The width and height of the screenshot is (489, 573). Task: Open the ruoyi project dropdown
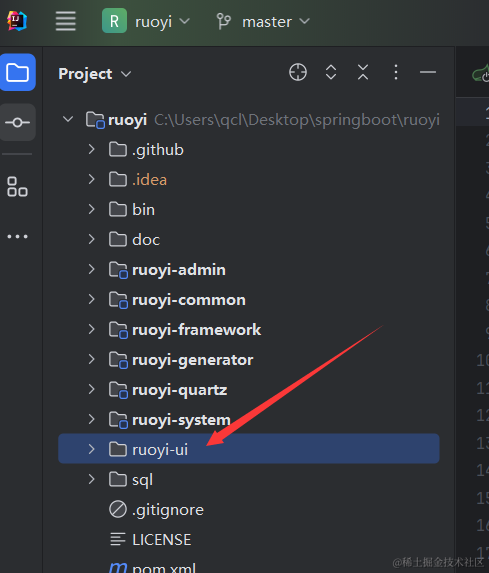[146, 21]
